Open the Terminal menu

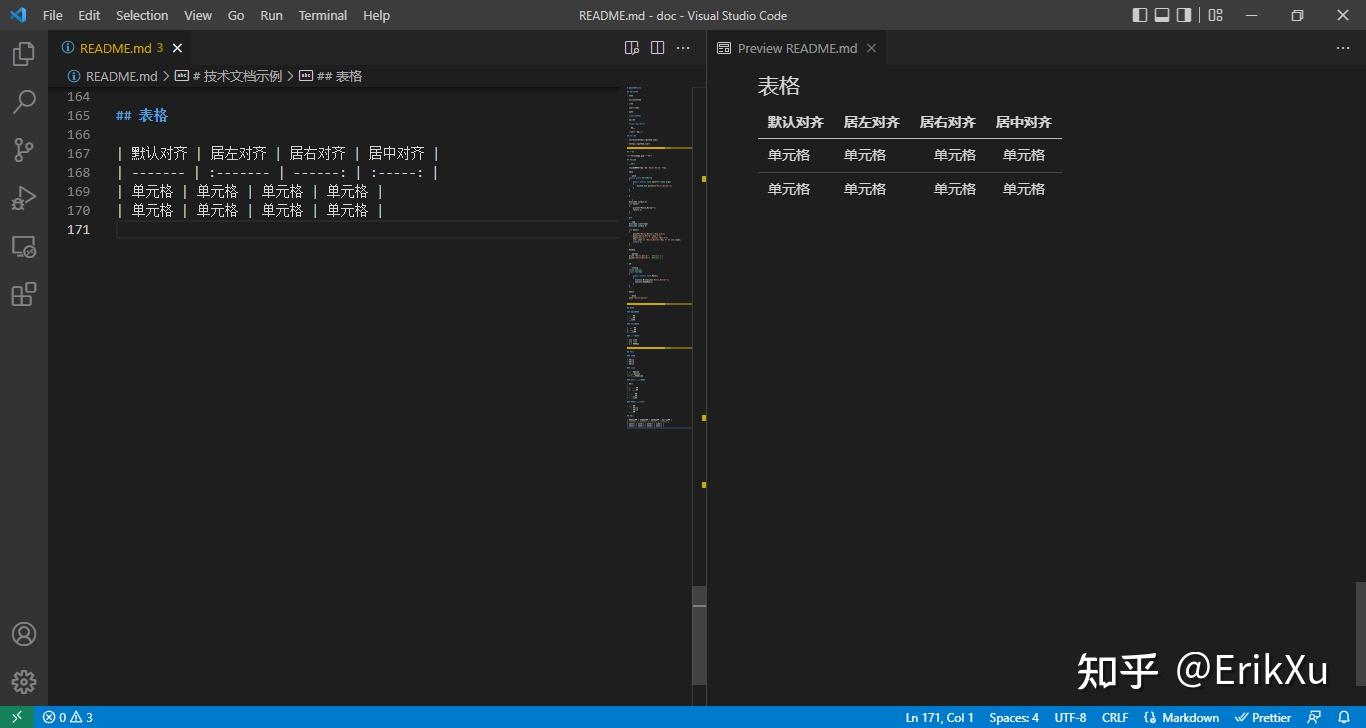coord(322,15)
